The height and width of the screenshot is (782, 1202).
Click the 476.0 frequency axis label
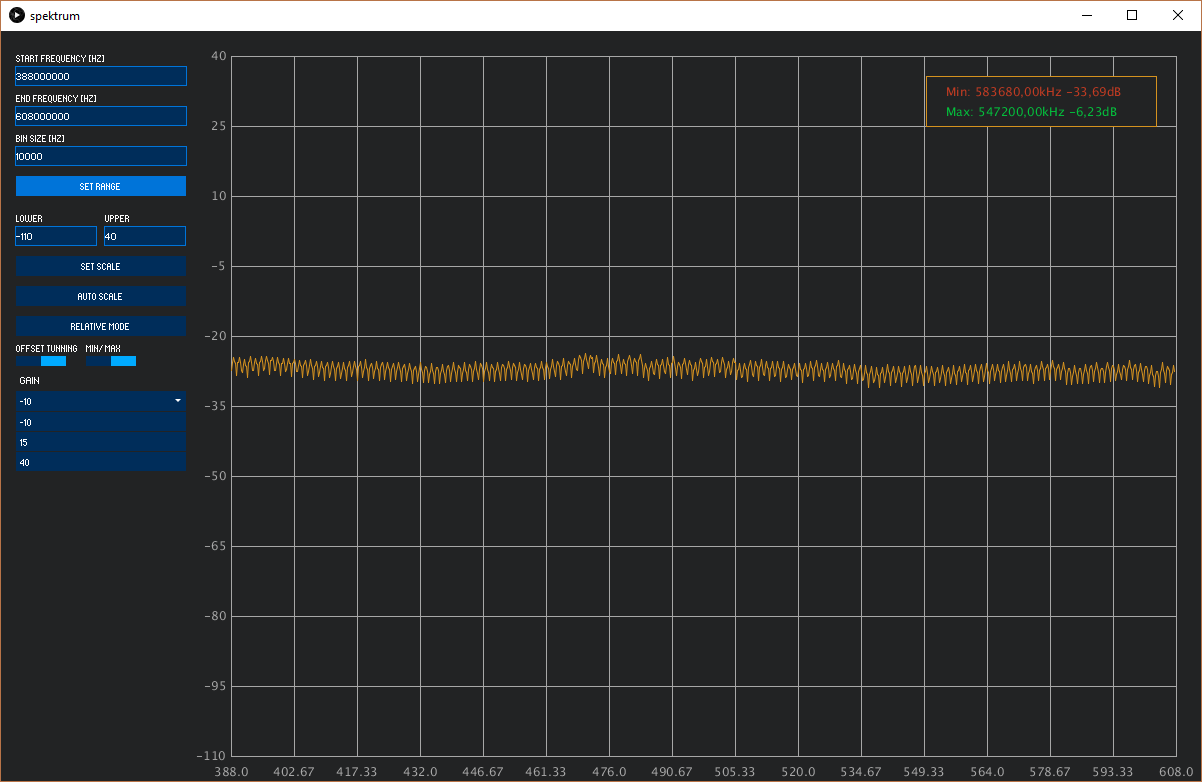[609, 772]
